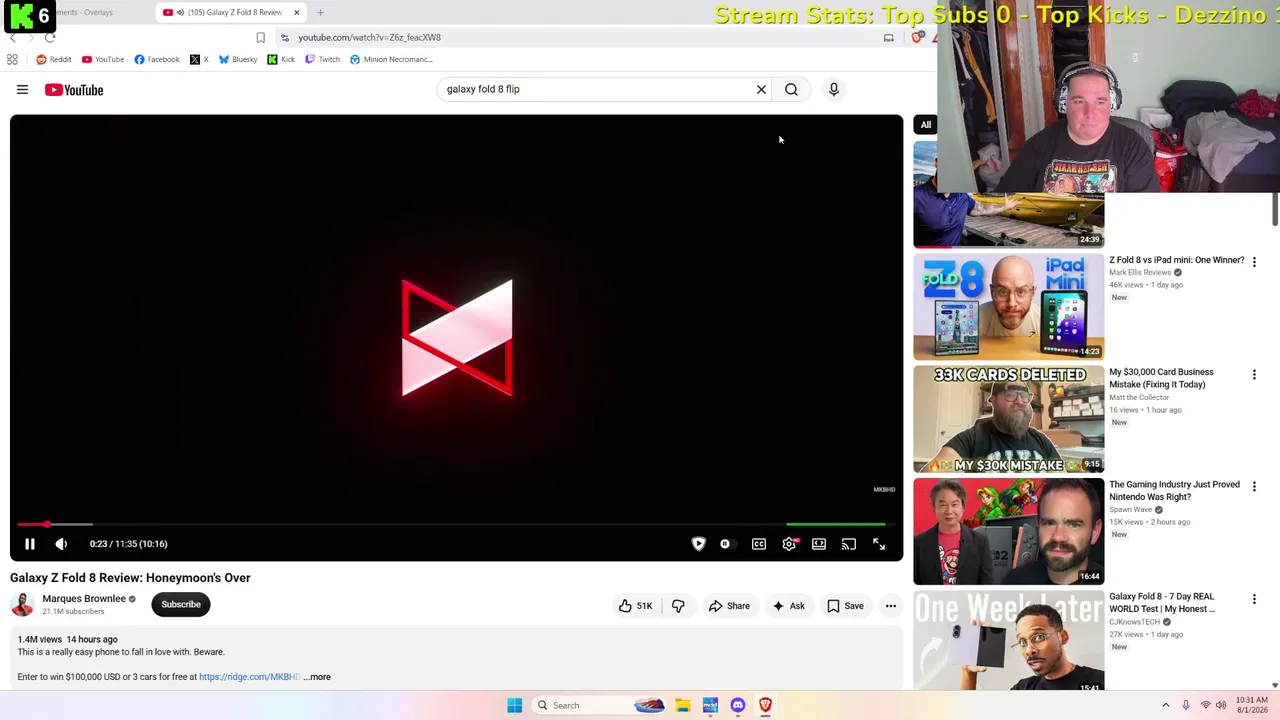Open the Windows Start menu
Screen dimensions: 1280x720
point(514,706)
